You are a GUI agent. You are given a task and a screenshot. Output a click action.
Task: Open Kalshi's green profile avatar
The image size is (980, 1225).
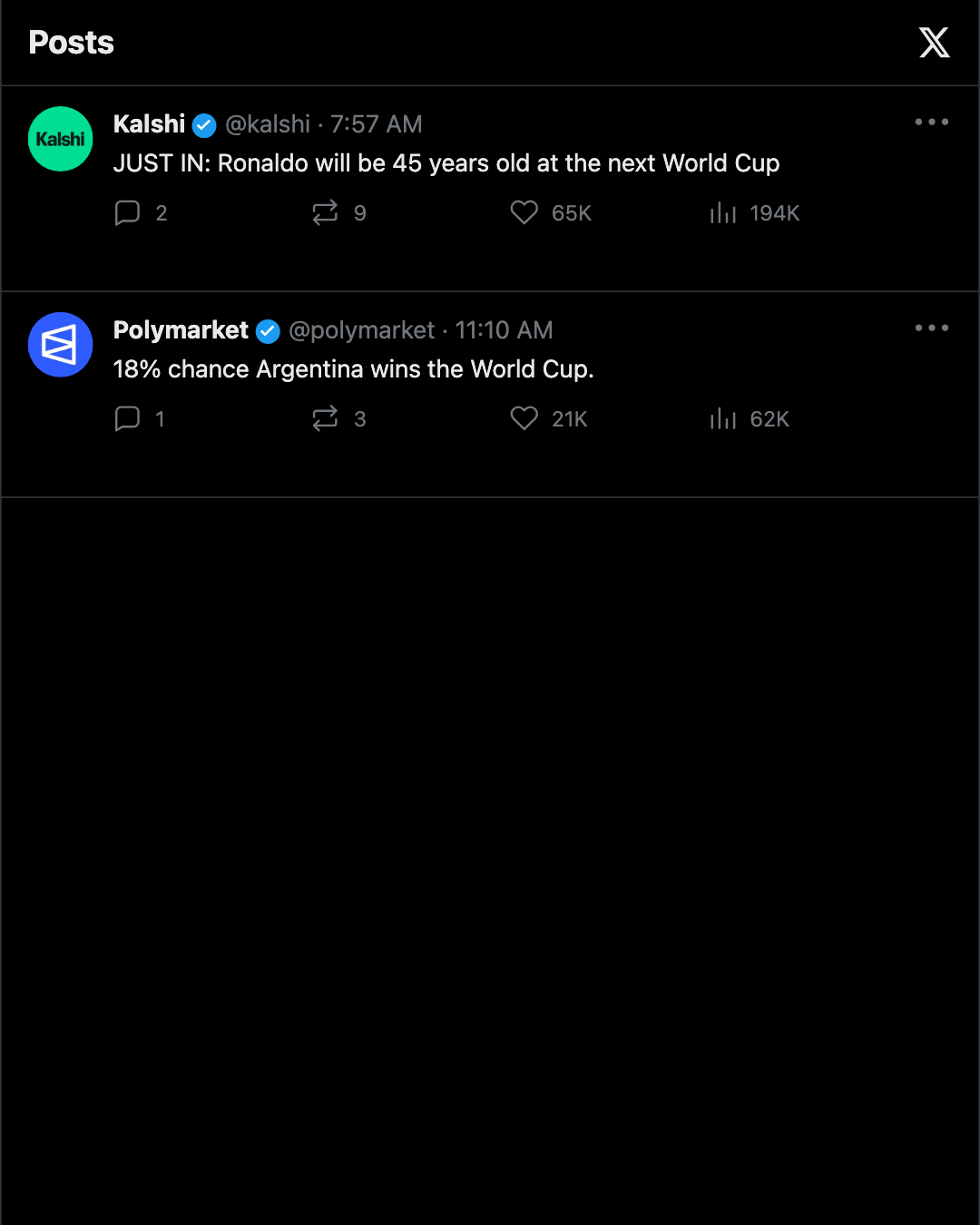point(61,139)
